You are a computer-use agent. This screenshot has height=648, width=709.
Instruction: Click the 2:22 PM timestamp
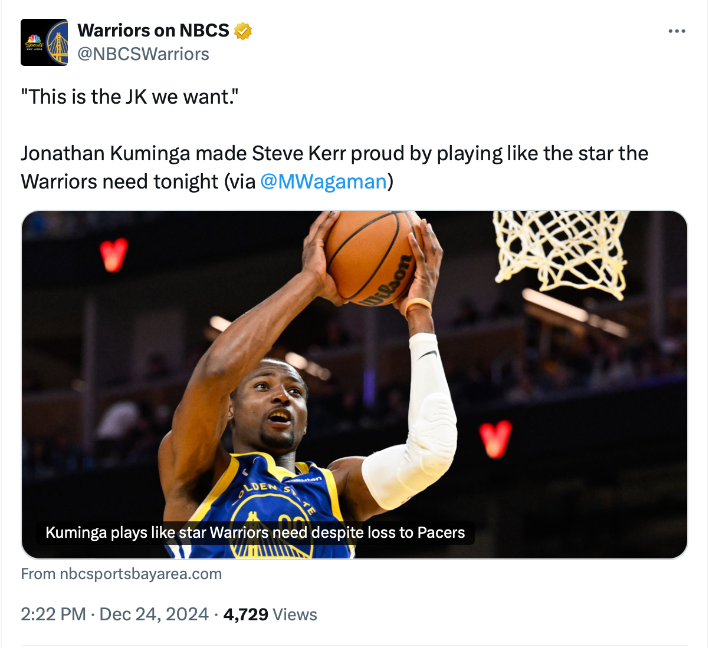(x=53, y=614)
